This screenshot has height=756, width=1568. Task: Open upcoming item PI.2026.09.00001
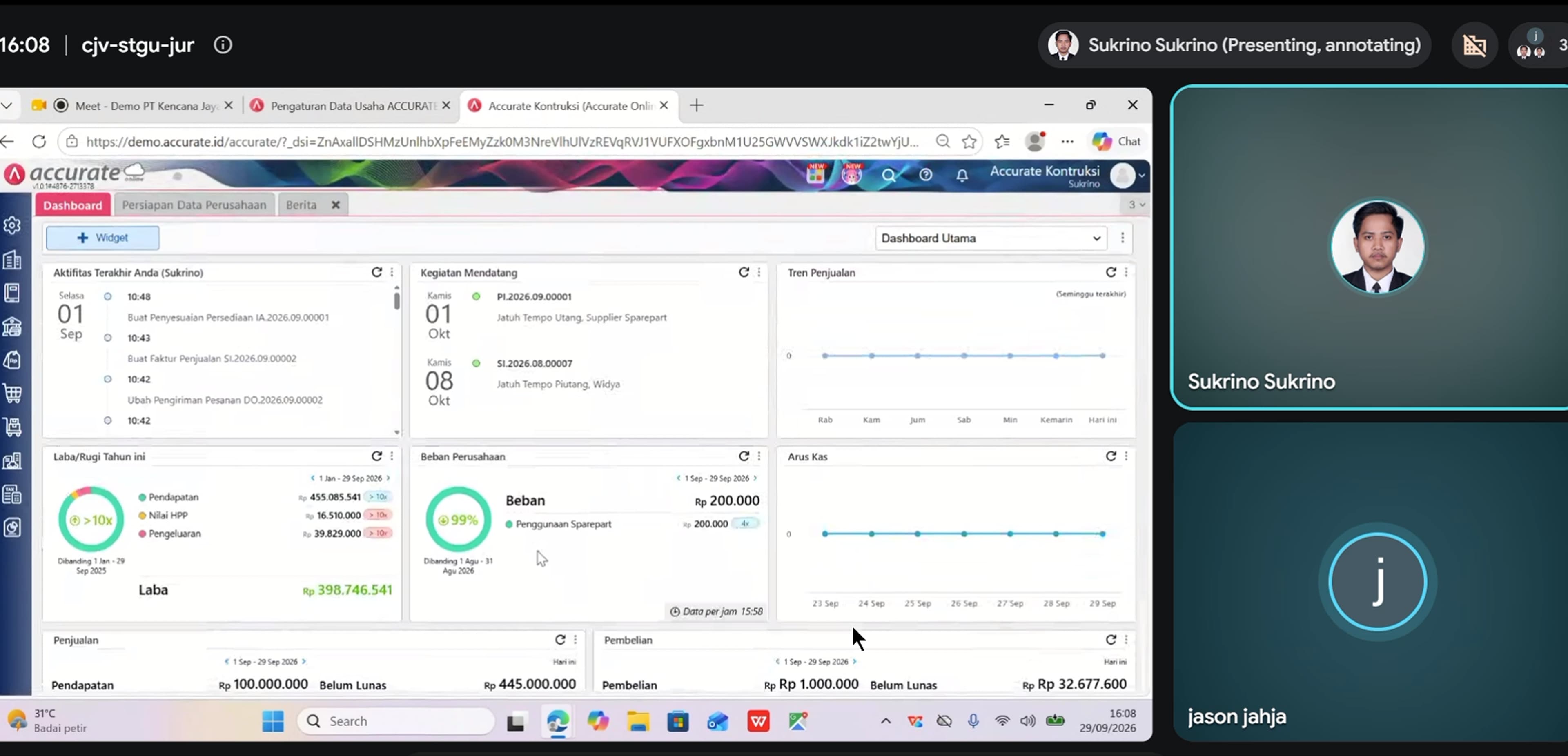click(535, 296)
